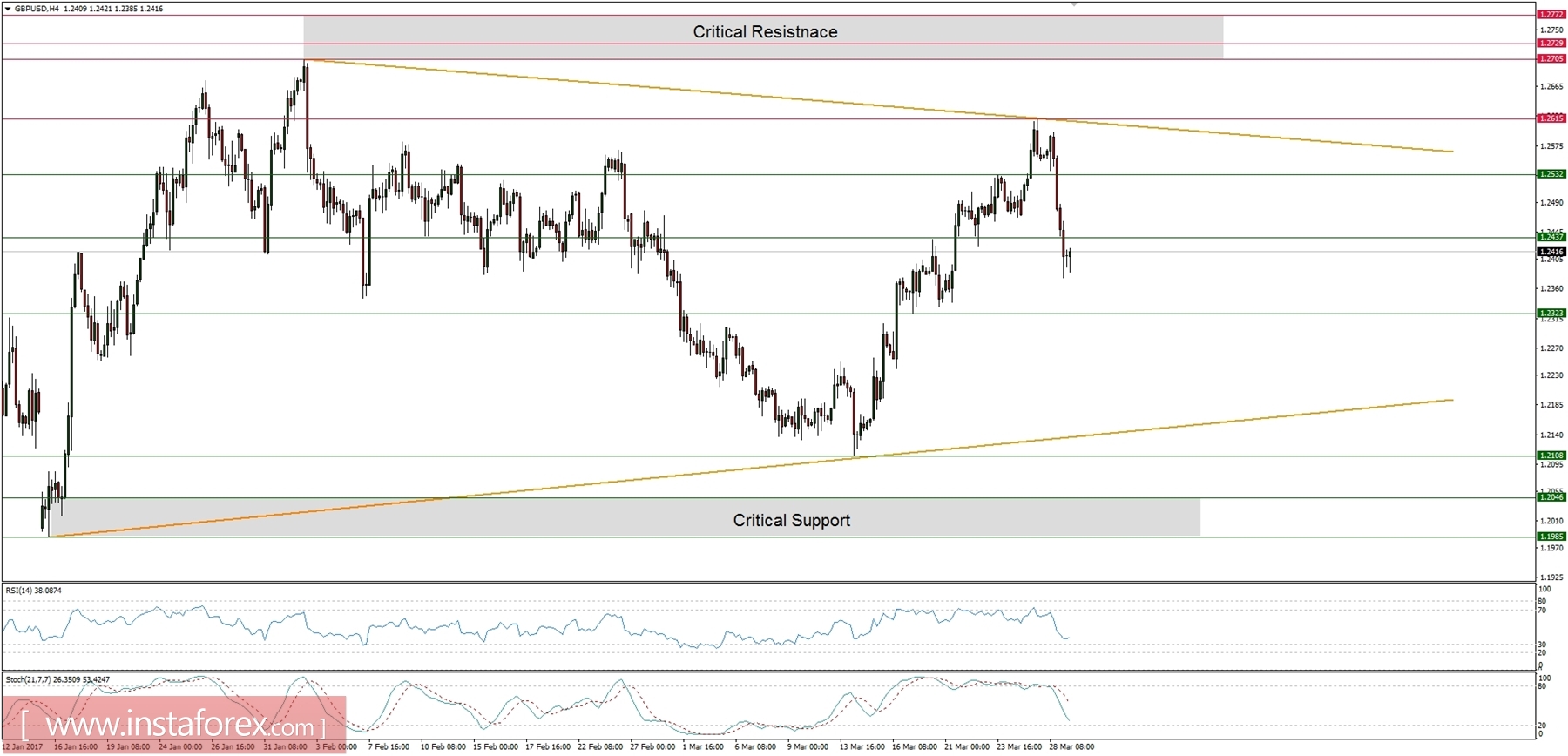
Task: Click the green 1.2108 price label
Action: (x=1551, y=456)
